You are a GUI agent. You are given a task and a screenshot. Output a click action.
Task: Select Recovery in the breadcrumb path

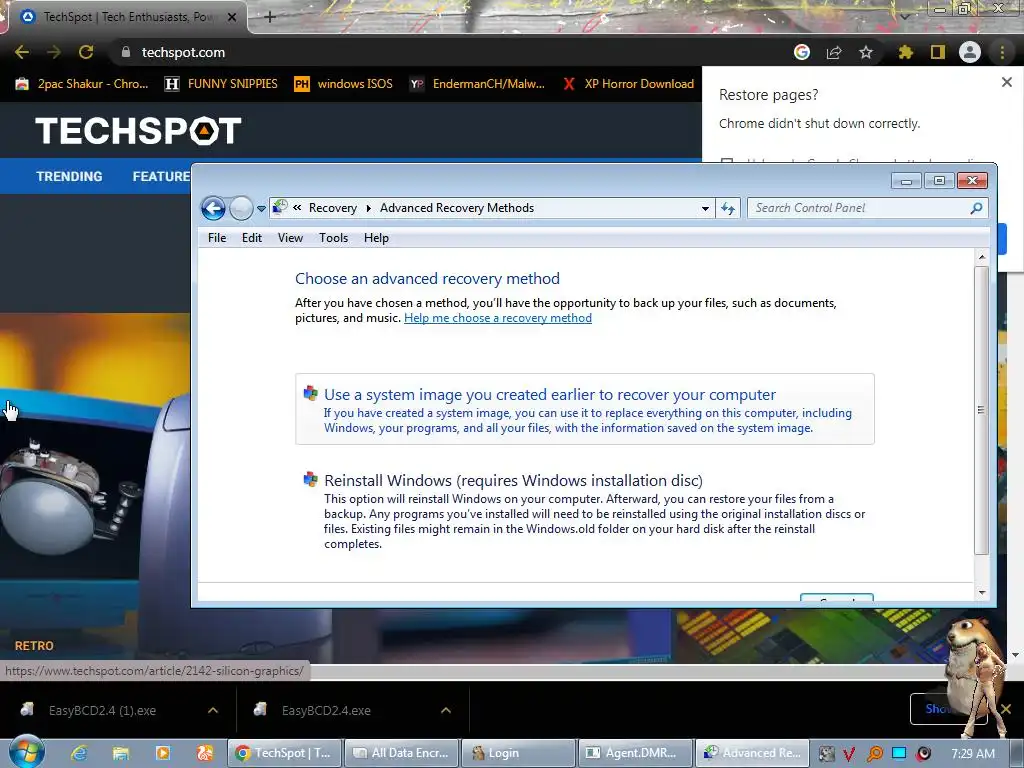click(332, 208)
